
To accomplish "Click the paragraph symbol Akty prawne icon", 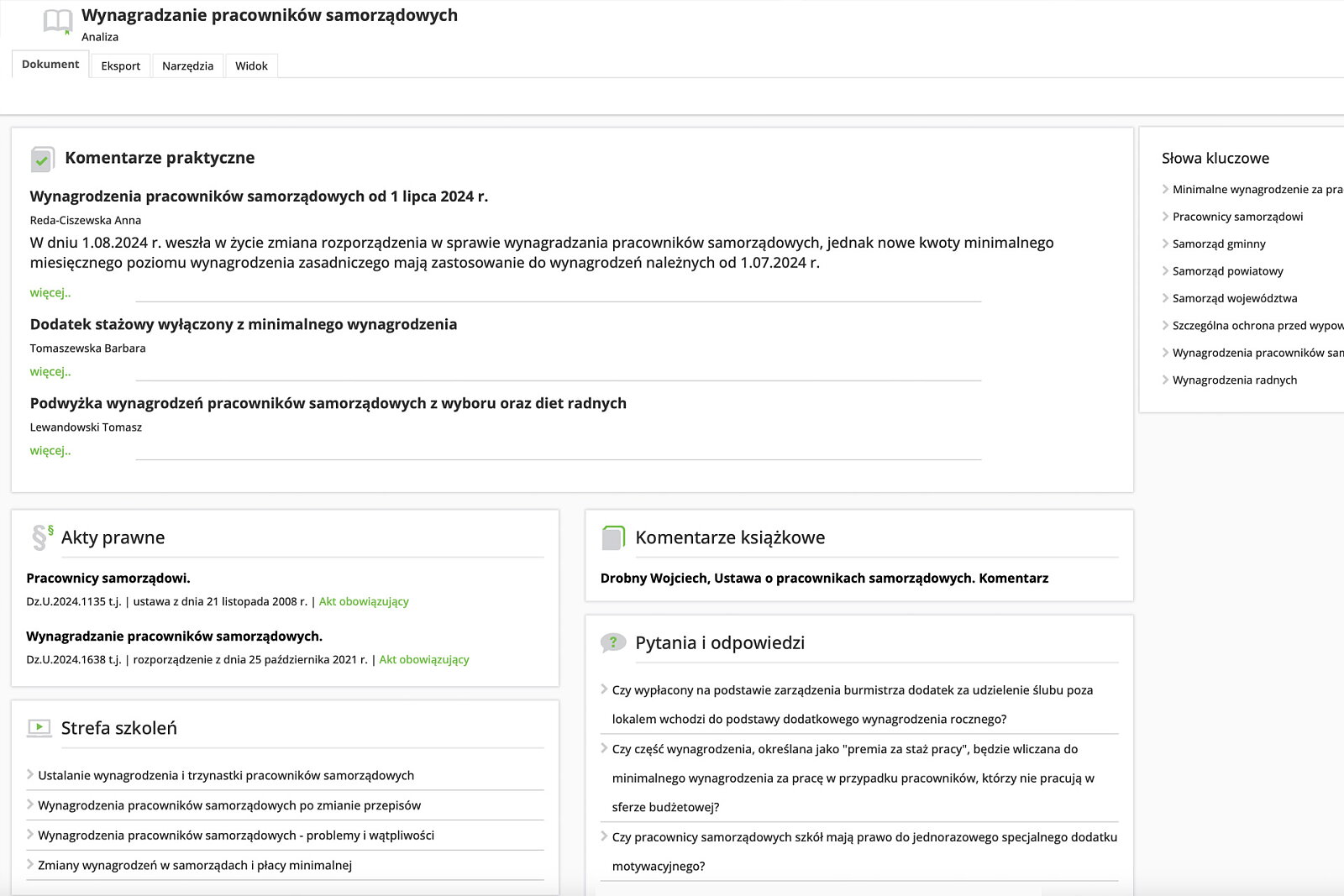I will pos(42,537).
